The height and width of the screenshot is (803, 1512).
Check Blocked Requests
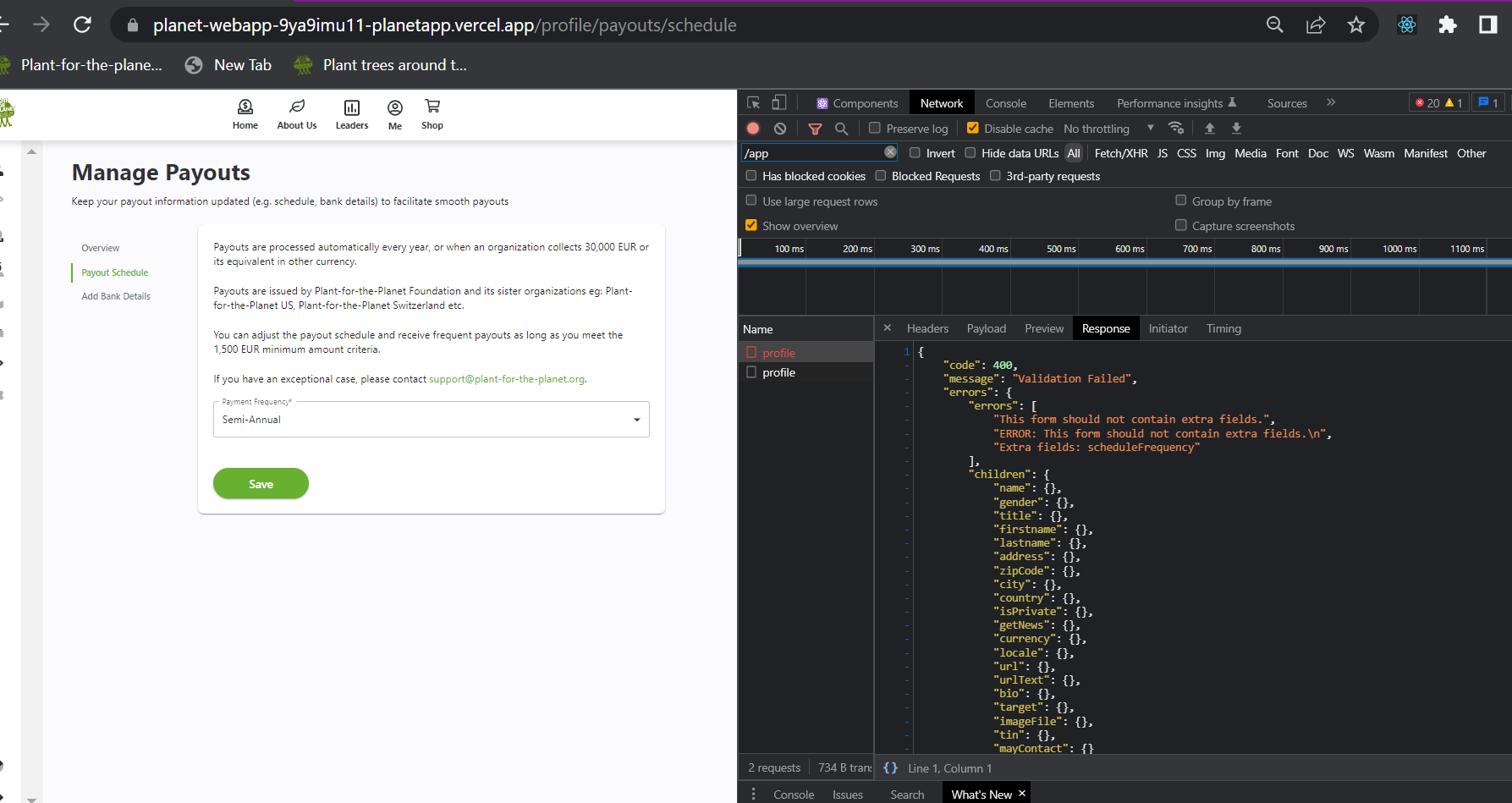[880, 175]
